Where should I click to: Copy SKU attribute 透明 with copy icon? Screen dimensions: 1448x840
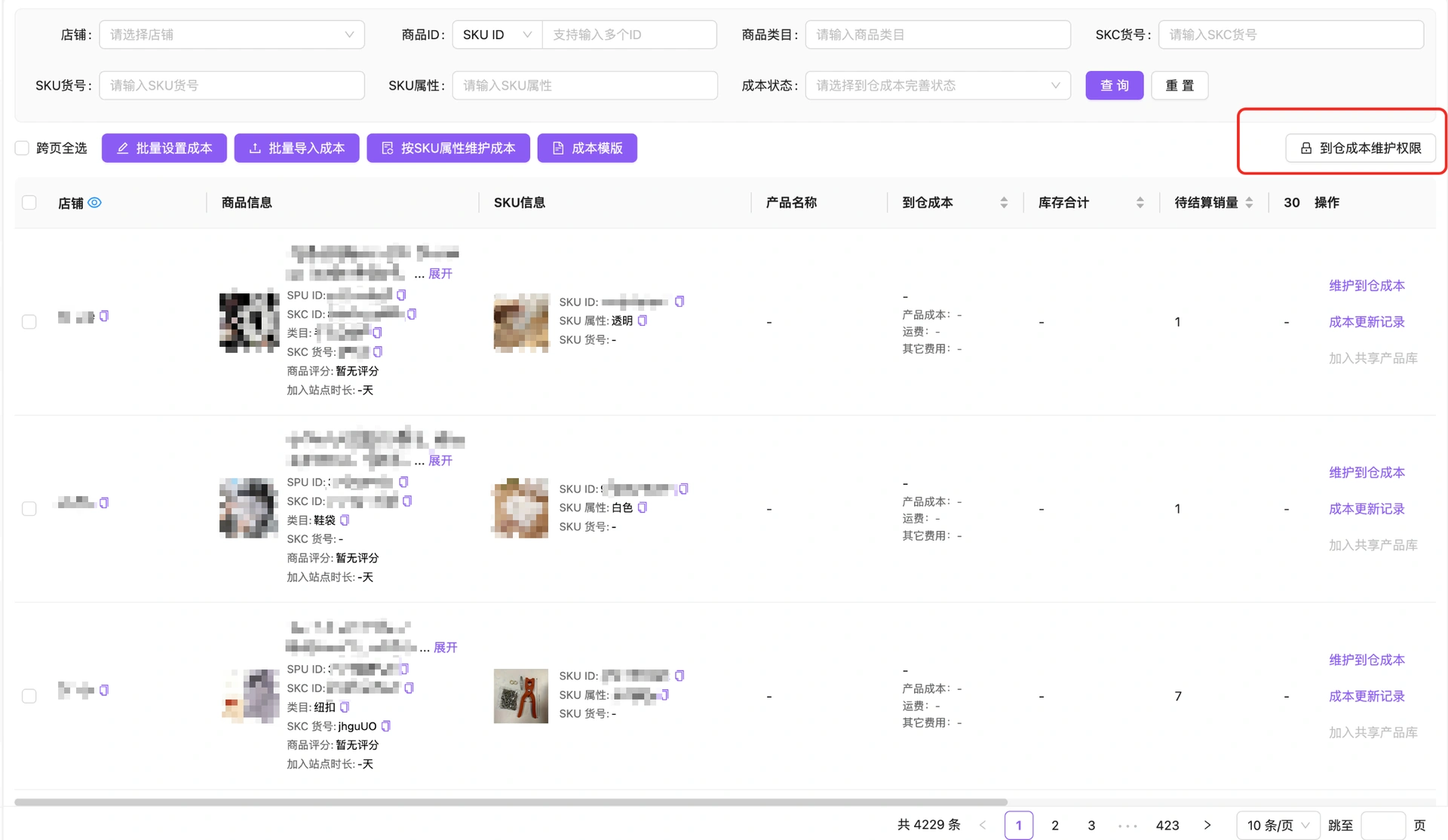(x=643, y=320)
